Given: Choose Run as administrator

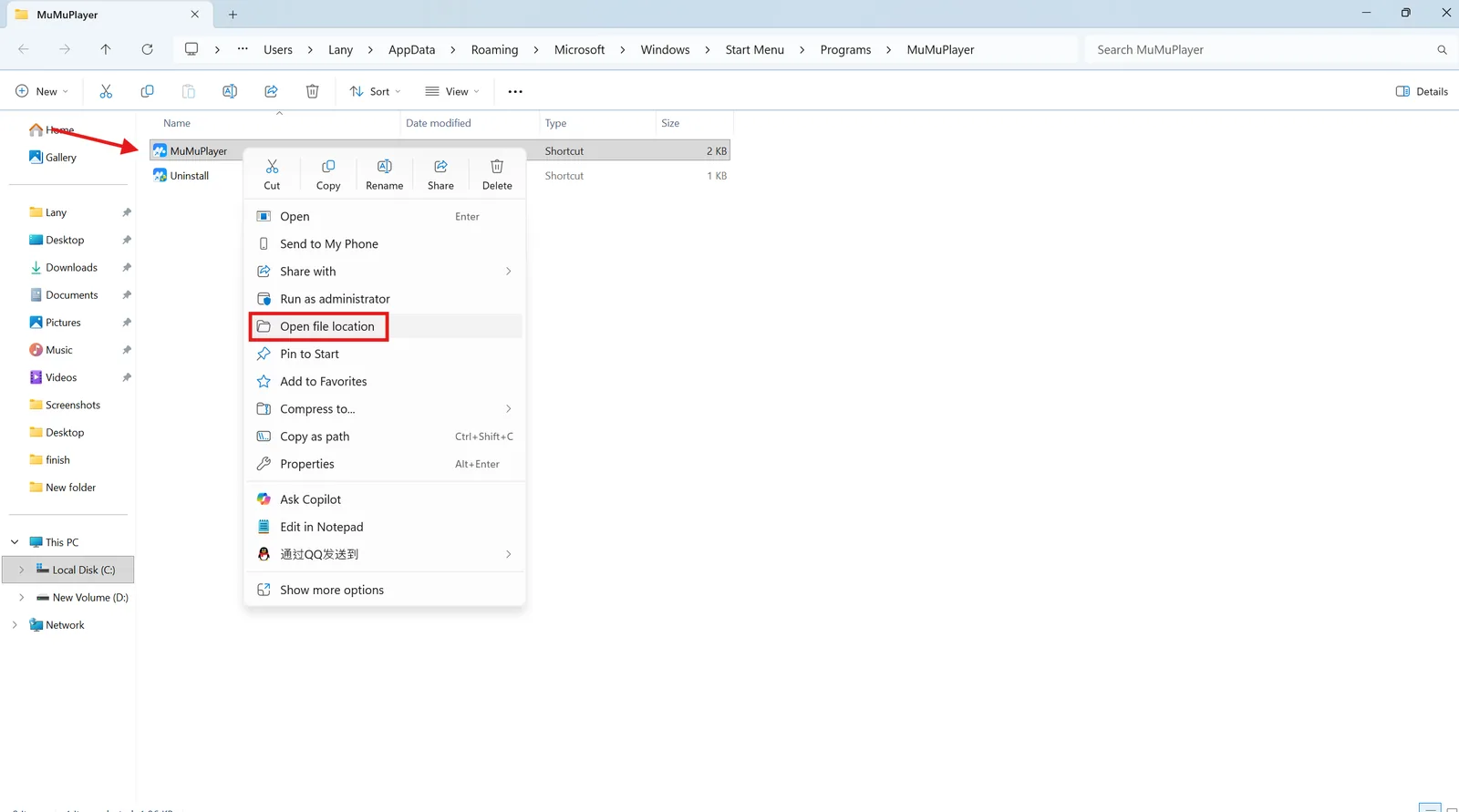Looking at the screenshot, I should coord(385,299).
